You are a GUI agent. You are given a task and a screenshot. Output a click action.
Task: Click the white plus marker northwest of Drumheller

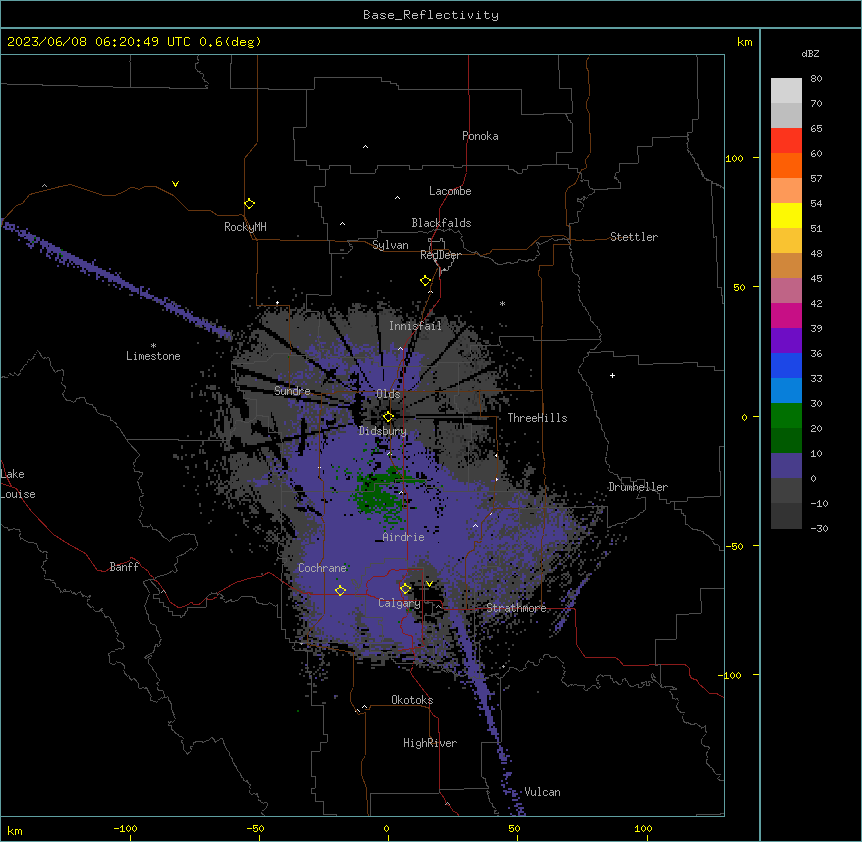612,375
